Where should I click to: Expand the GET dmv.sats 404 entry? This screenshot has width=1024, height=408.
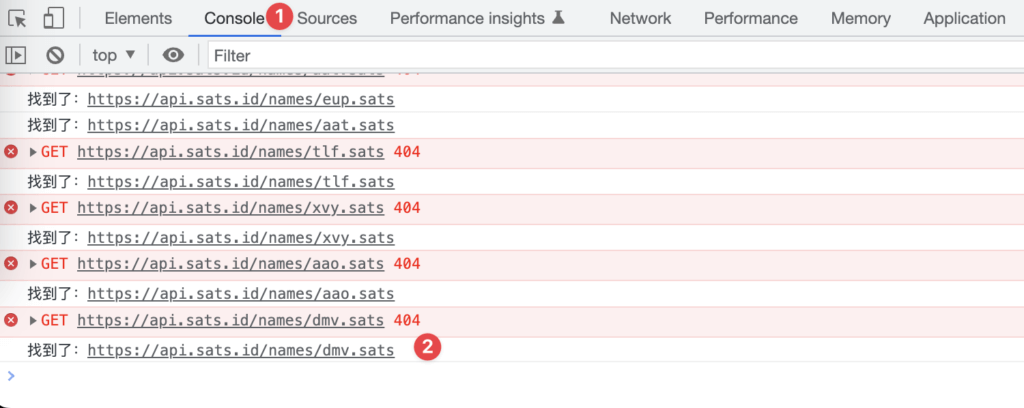33,321
